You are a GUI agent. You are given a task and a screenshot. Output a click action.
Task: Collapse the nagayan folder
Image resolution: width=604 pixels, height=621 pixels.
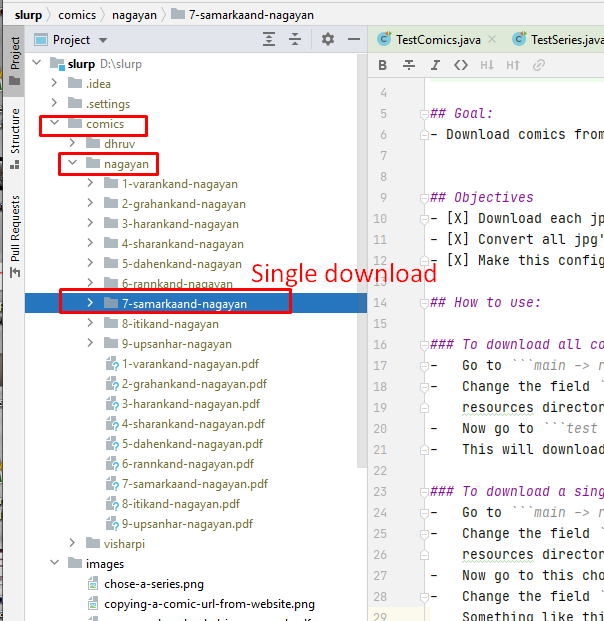click(x=72, y=162)
